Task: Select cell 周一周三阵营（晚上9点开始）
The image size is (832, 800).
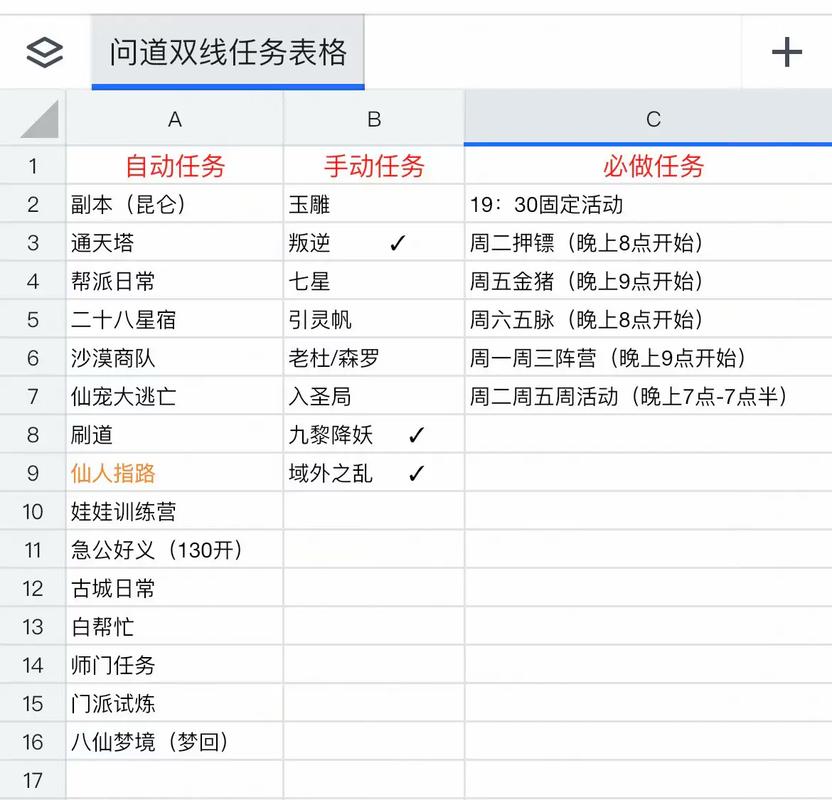Action: [x=648, y=358]
